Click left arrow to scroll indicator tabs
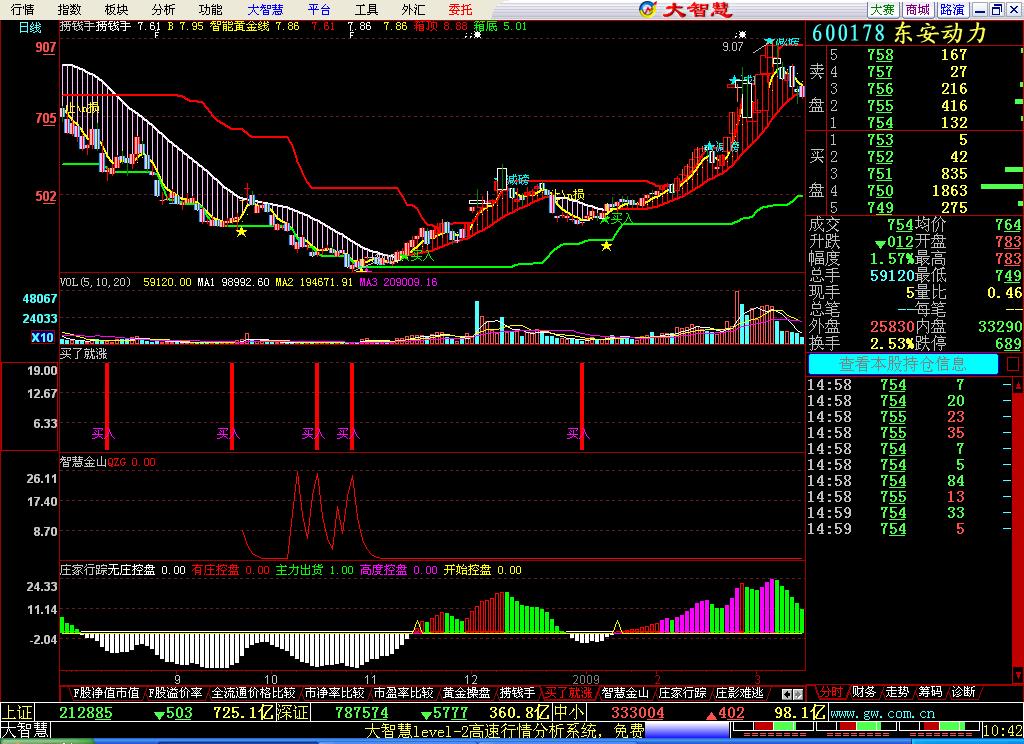The image size is (1024, 744). point(787,694)
